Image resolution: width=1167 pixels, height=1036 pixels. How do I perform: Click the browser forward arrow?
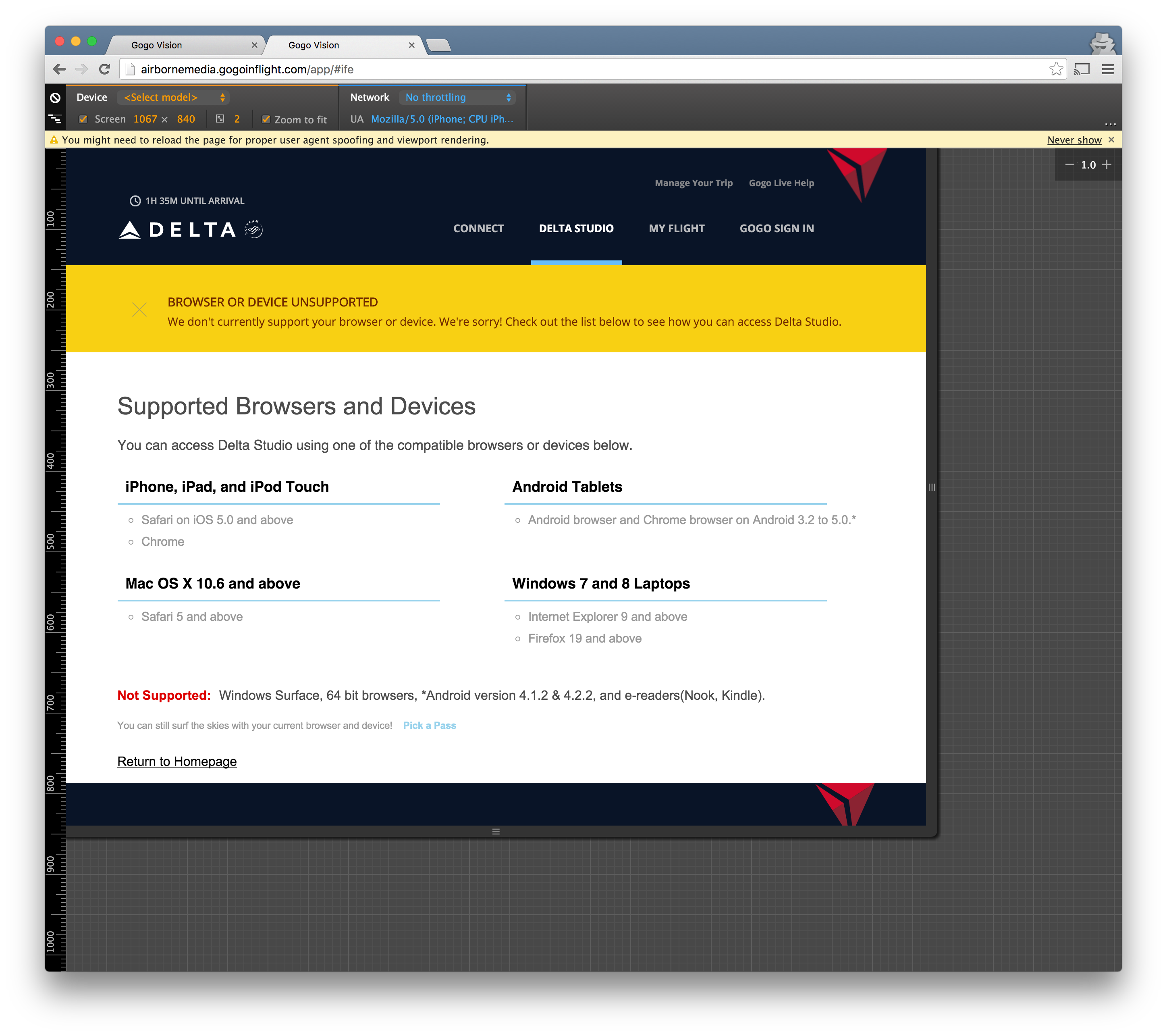click(82, 69)
